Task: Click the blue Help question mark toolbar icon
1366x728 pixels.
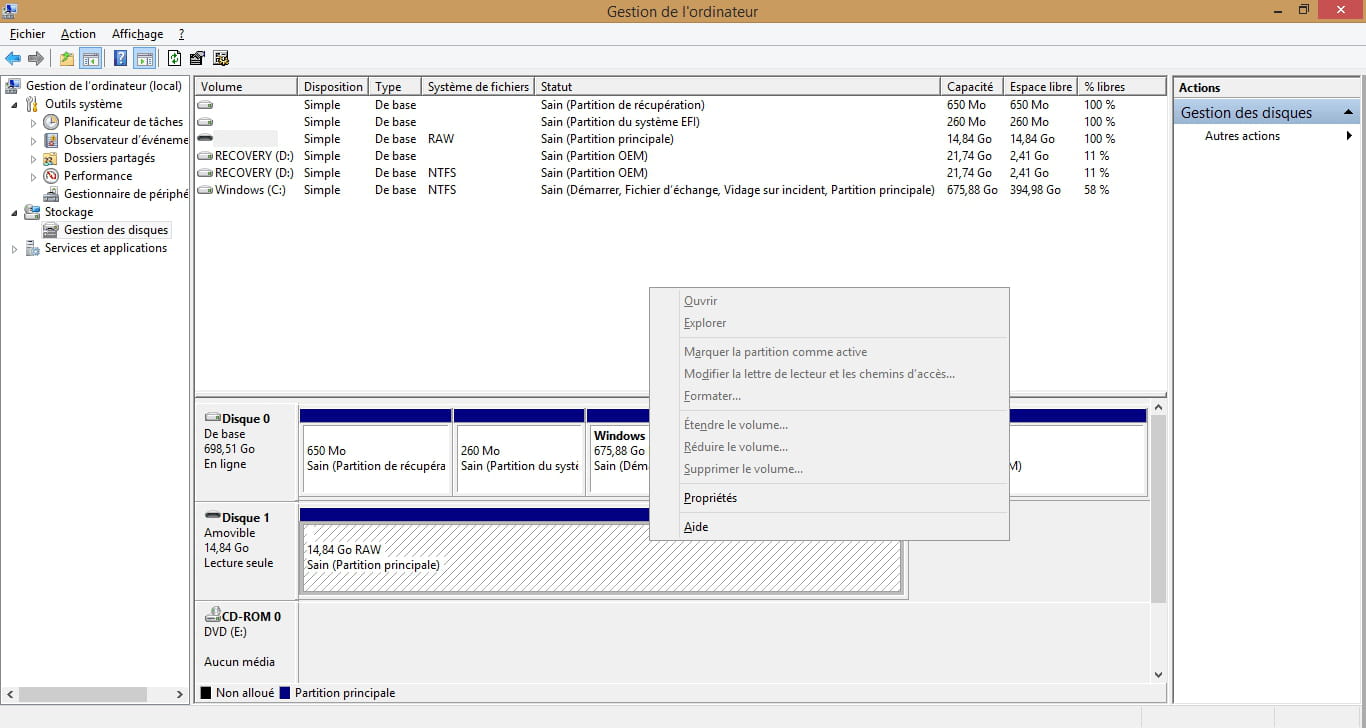Action: tap(120, 58)
